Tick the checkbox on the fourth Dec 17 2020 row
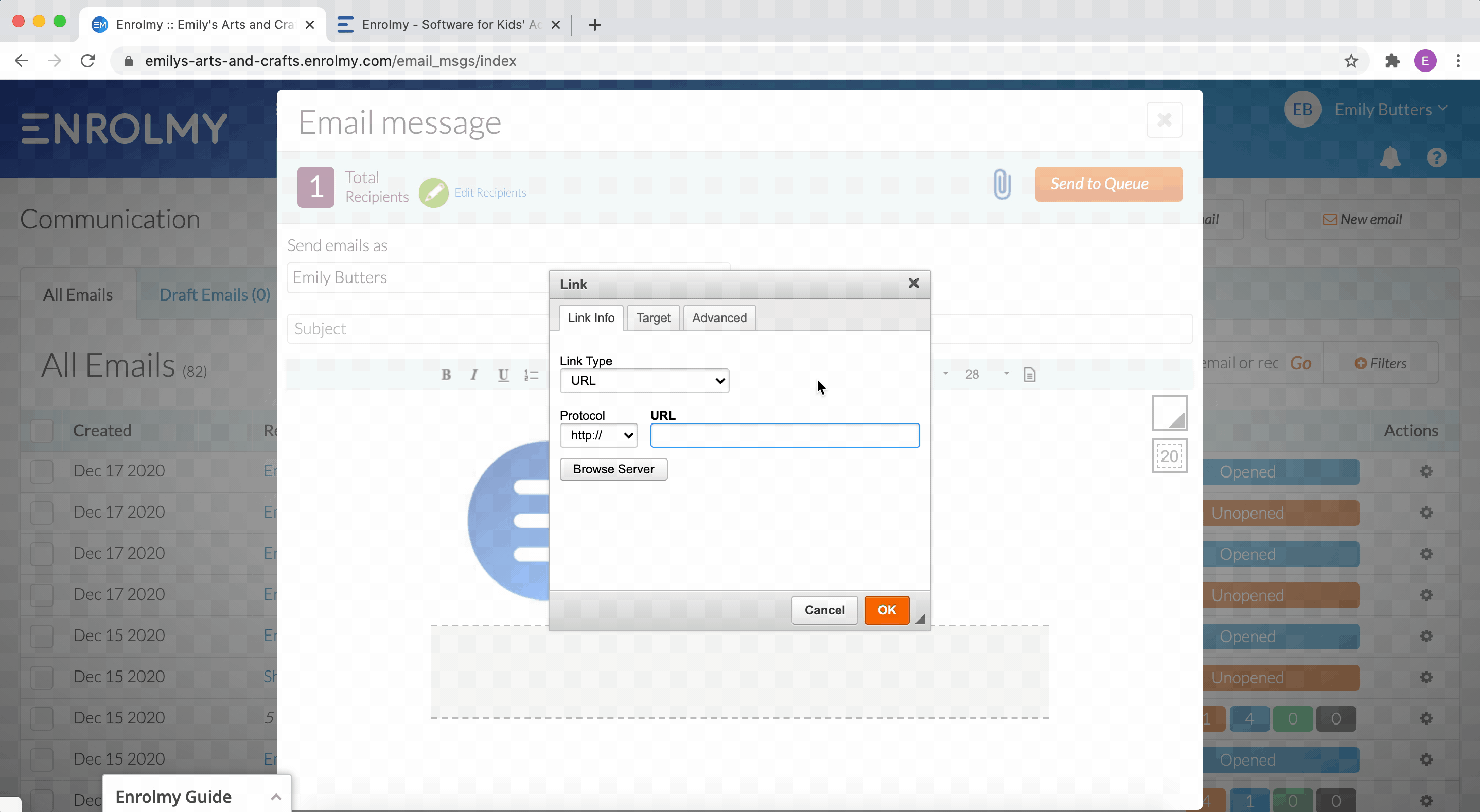Viewport: 1480px width, 812px height. click(x=41, y=595)
